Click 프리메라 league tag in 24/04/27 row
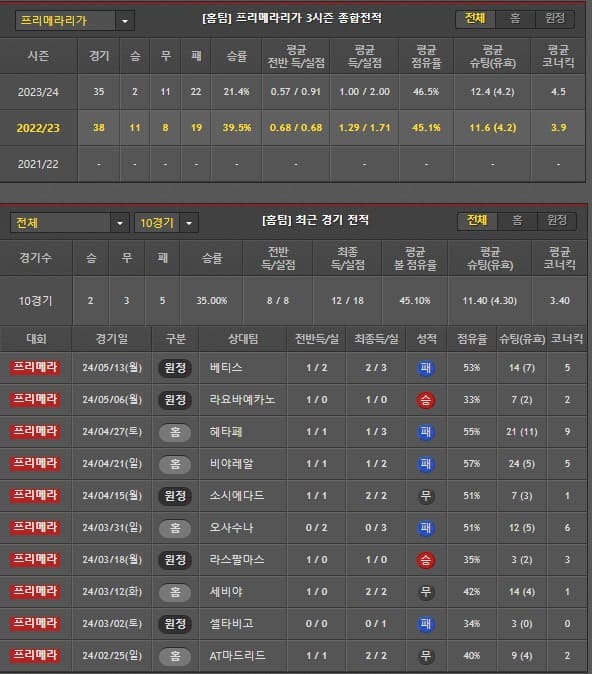592x674 pixels. (x=35, y=432)
